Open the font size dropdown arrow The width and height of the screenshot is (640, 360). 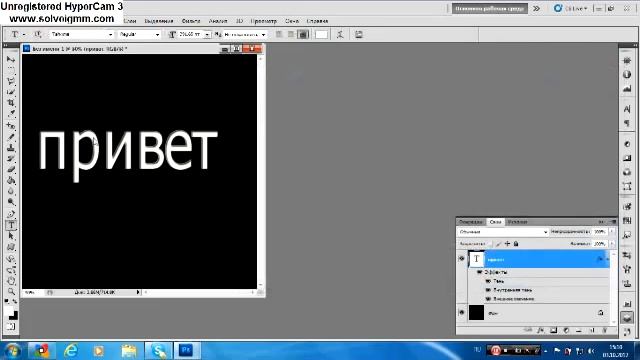point(207,35)
